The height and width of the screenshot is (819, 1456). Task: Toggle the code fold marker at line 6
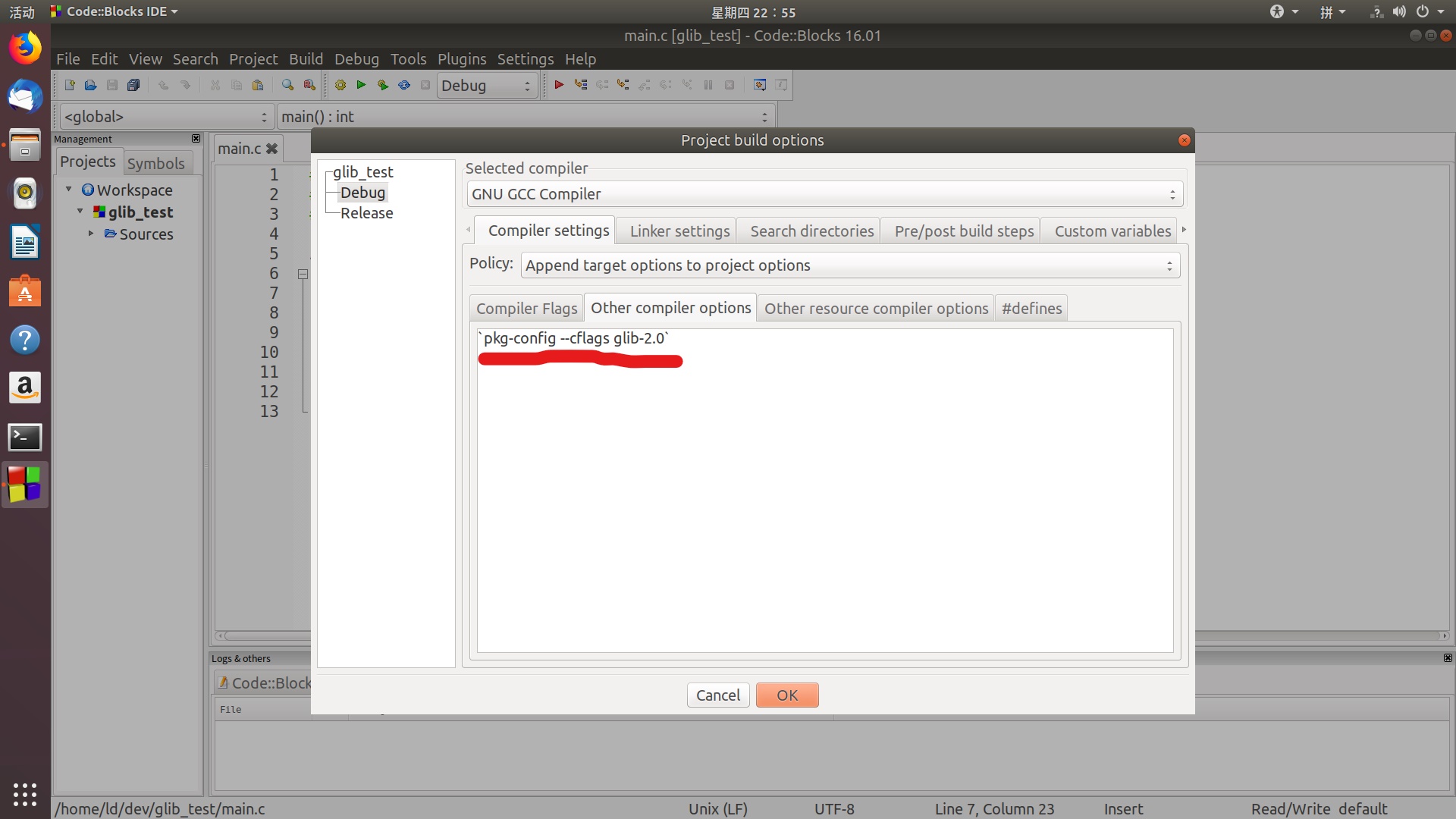click(303, 274)
